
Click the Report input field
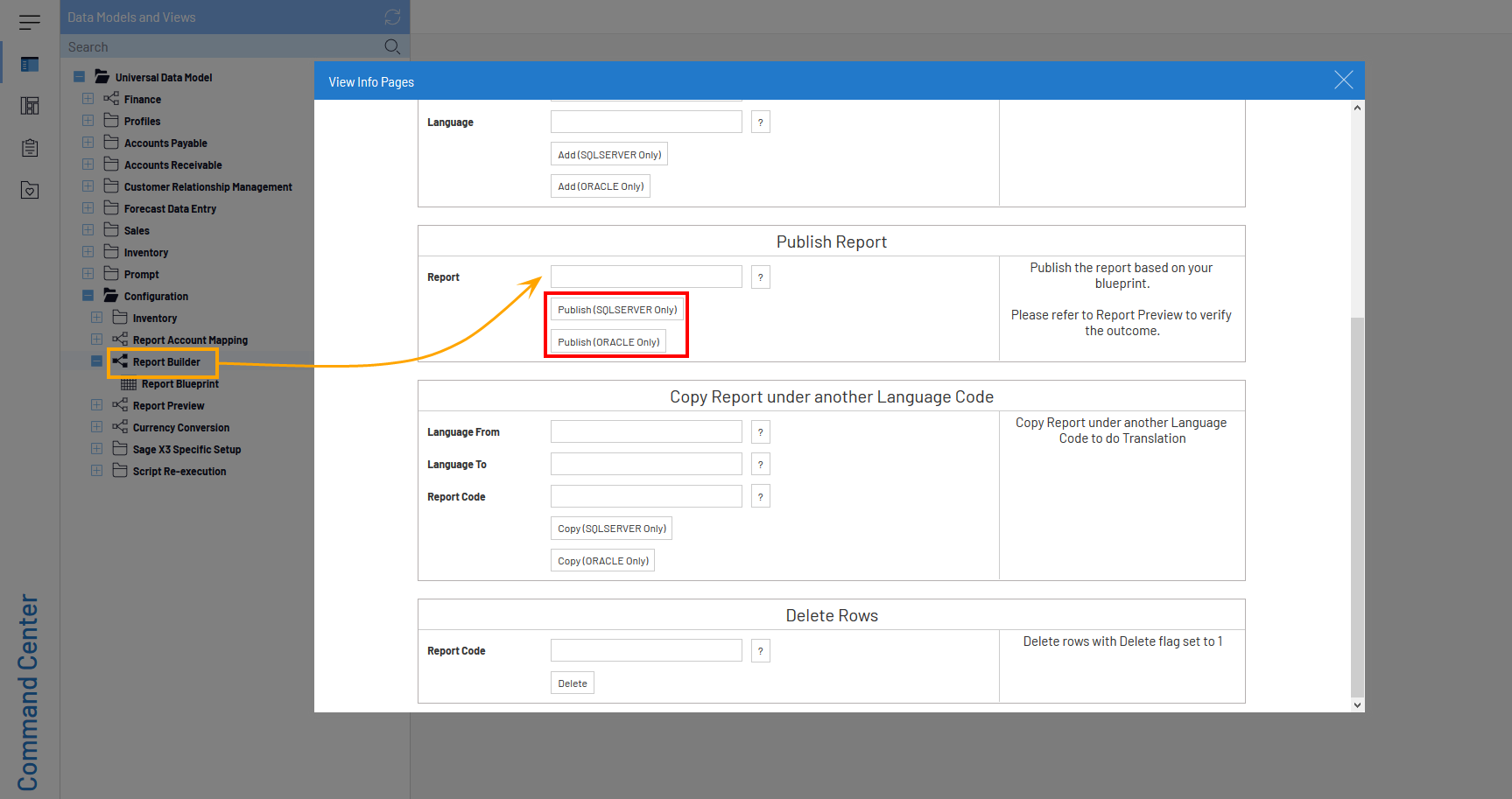646,277
